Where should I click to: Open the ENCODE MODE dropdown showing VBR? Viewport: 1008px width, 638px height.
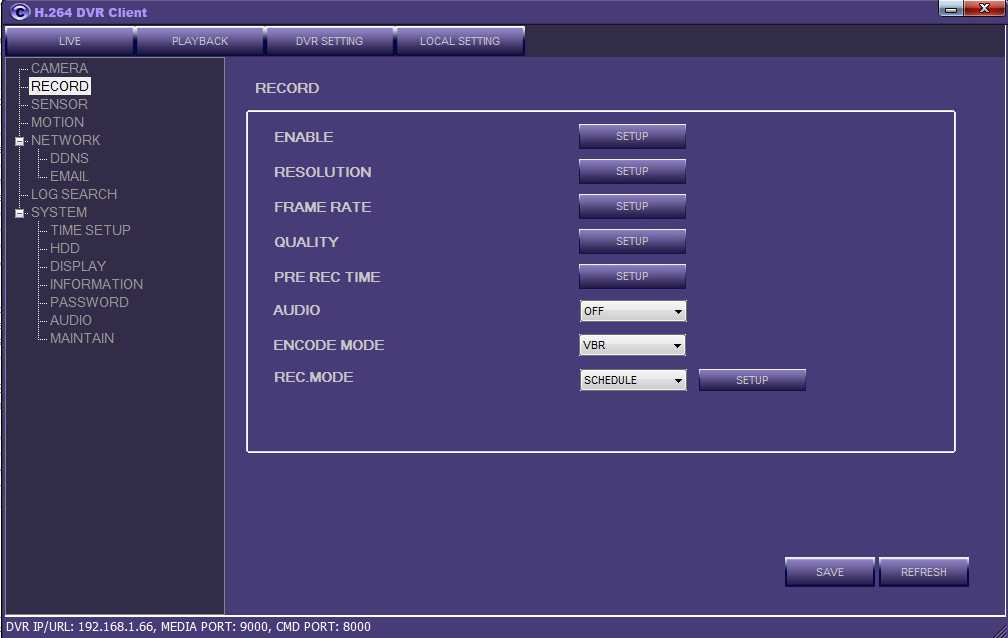(x=633, y=346)
